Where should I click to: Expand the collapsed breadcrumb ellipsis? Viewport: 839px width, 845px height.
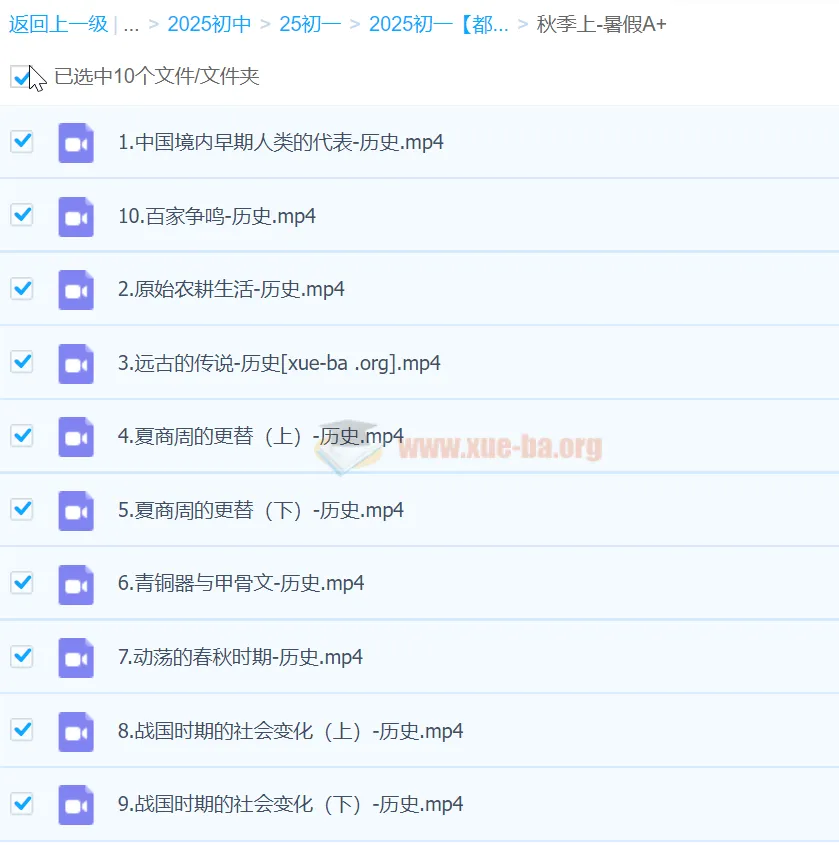coord(131,24)
